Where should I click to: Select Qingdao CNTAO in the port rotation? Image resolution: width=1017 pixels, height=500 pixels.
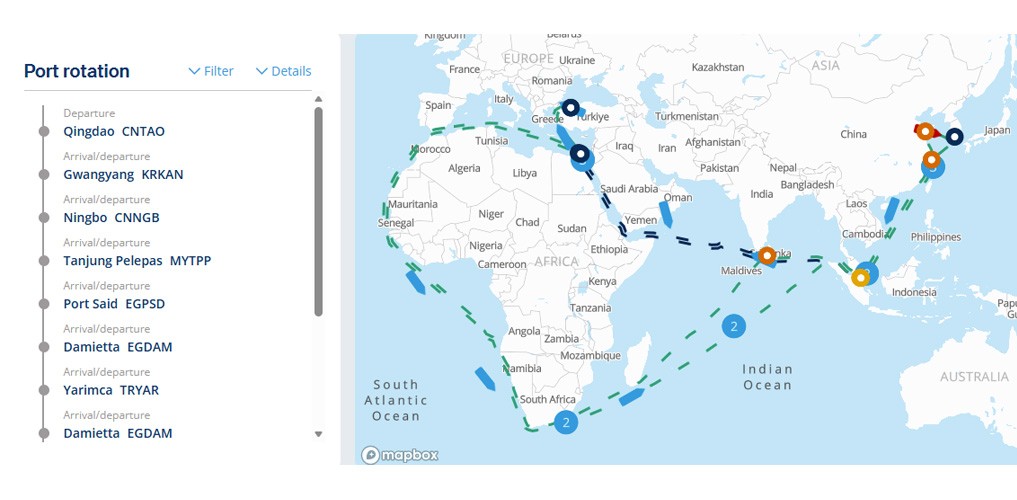[114, 132]
